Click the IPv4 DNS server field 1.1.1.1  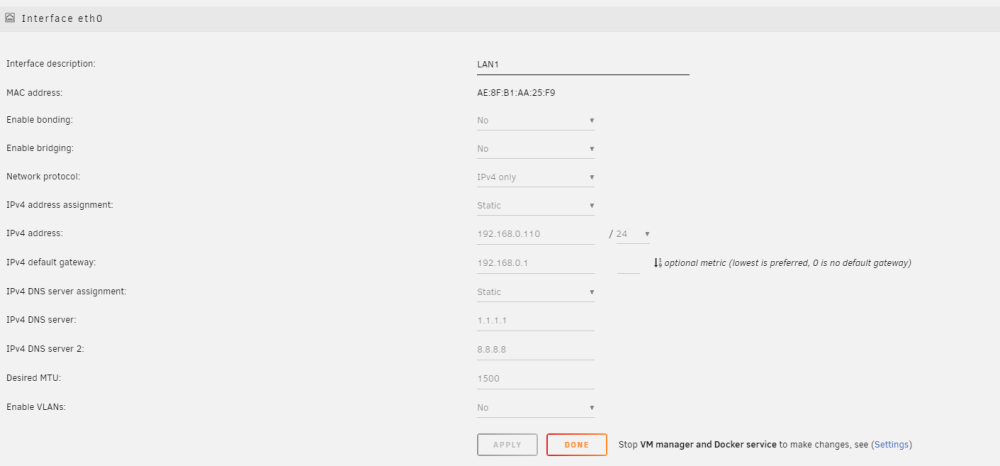coord(536,321)
